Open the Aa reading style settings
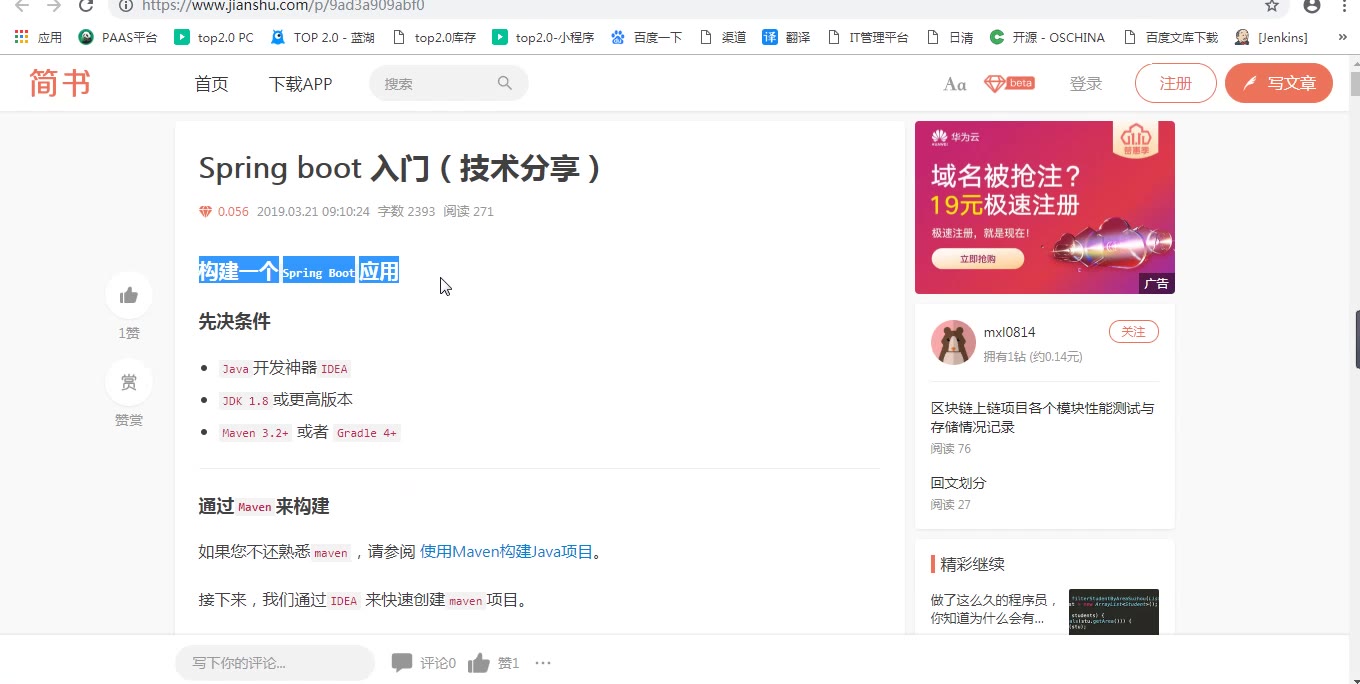The height and width of the screenshot is (684, 1360). [x=955, y=84]
